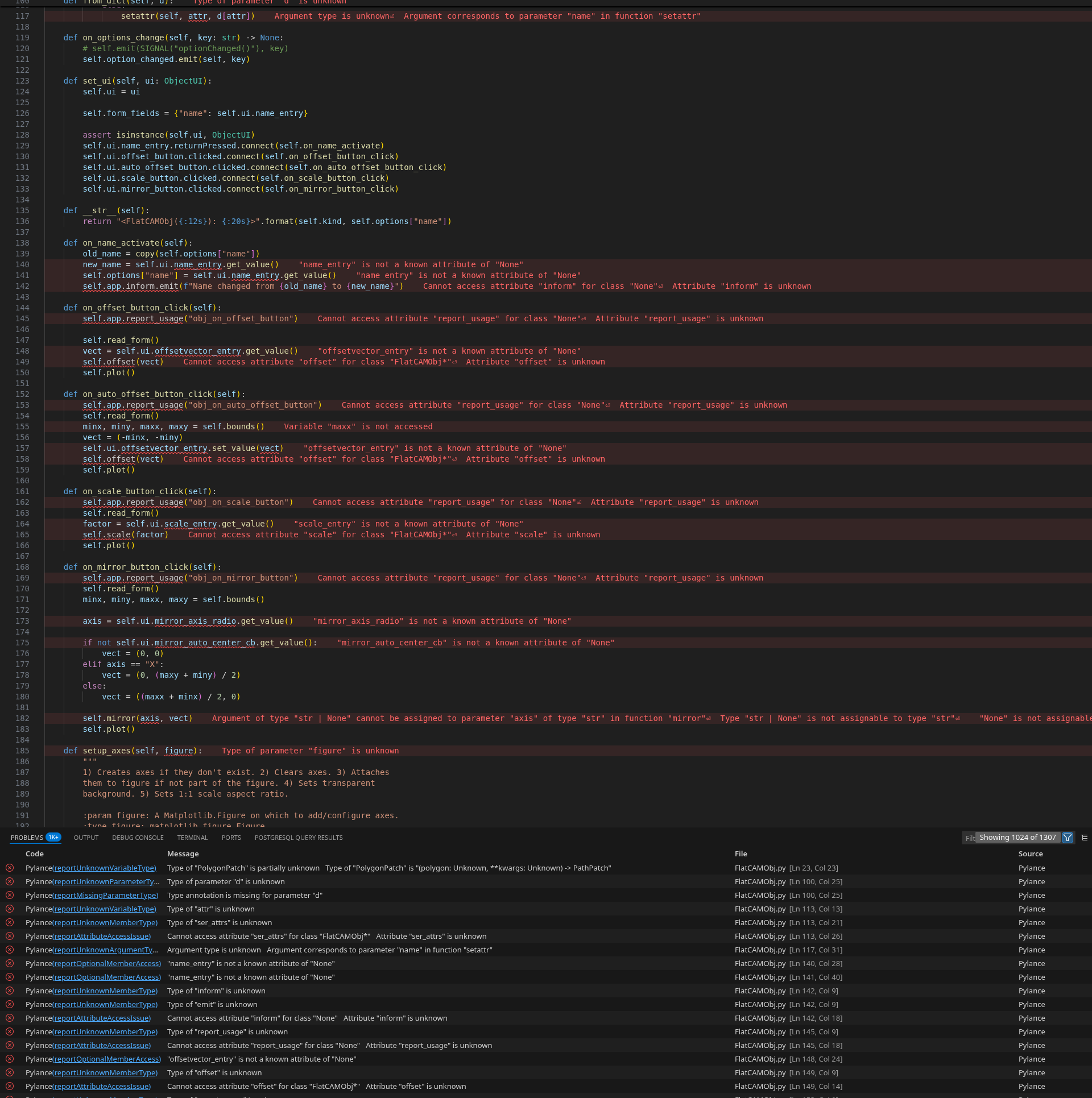Open the problems filter funnel options
The width and height of the screenshot is (1092, 1098).
(1068, 838)
